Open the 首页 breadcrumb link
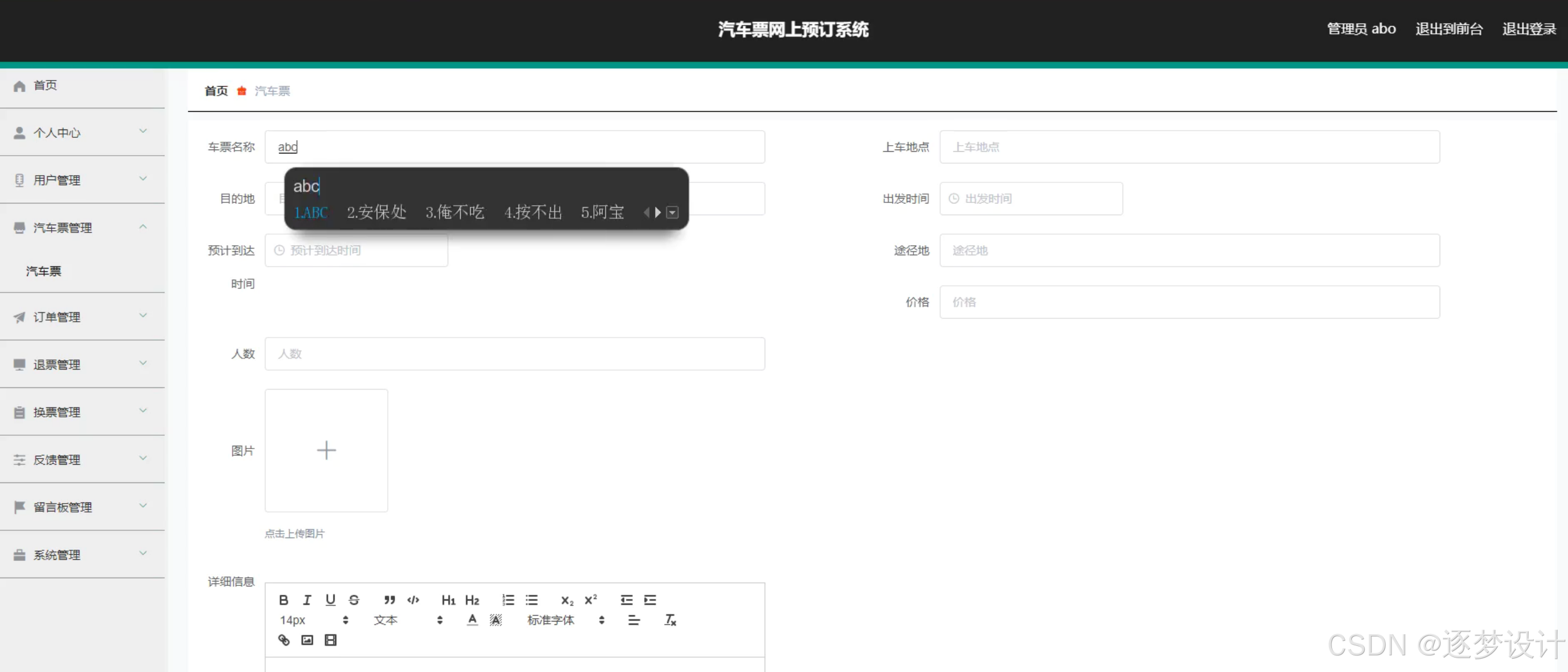This screenshot has height=672, width=1568. pyautogui.click(x=216, y=90)
